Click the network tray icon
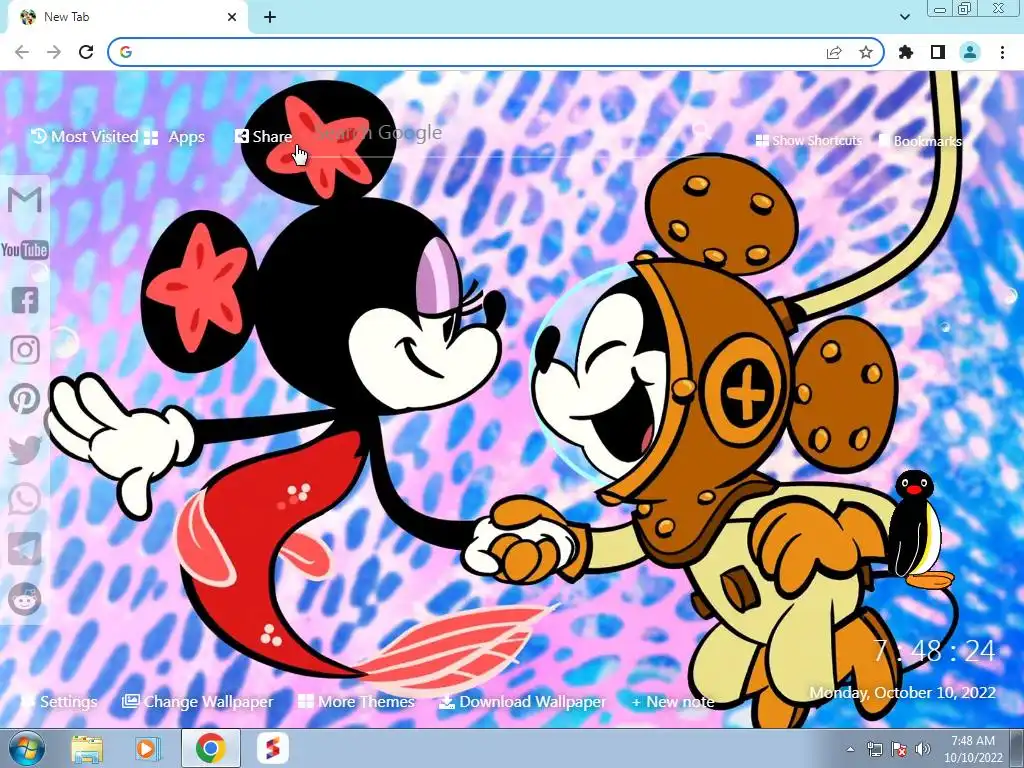The width and height of the screenshot is (1024, 768). pos(874,749)
